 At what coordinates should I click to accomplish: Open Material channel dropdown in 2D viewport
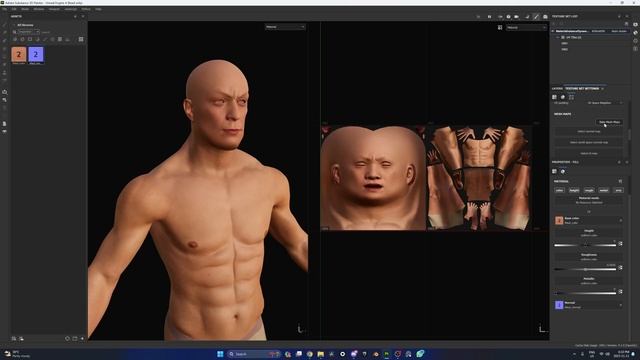click(526, 27)
